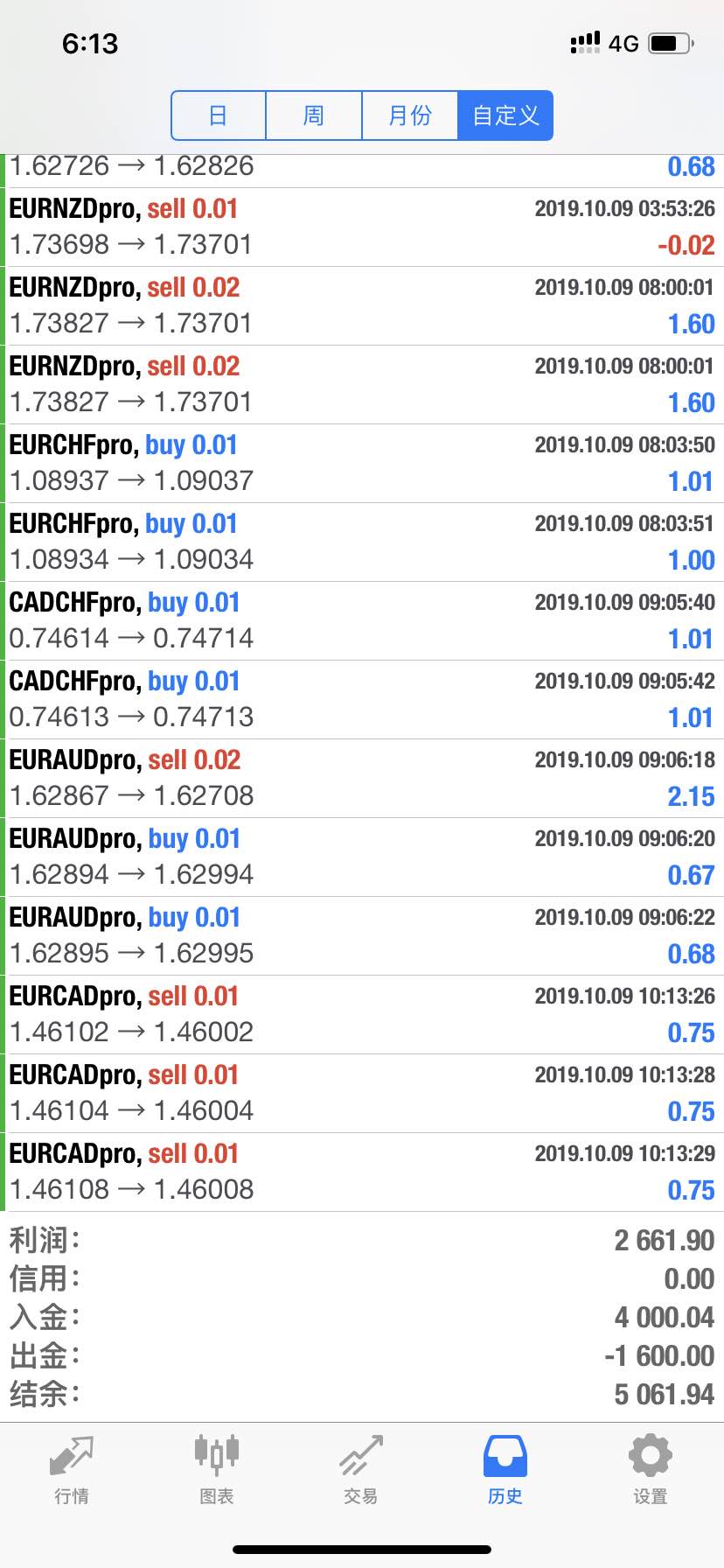
Task: Switch to the 日 day tab
Action: click(219, 115)
